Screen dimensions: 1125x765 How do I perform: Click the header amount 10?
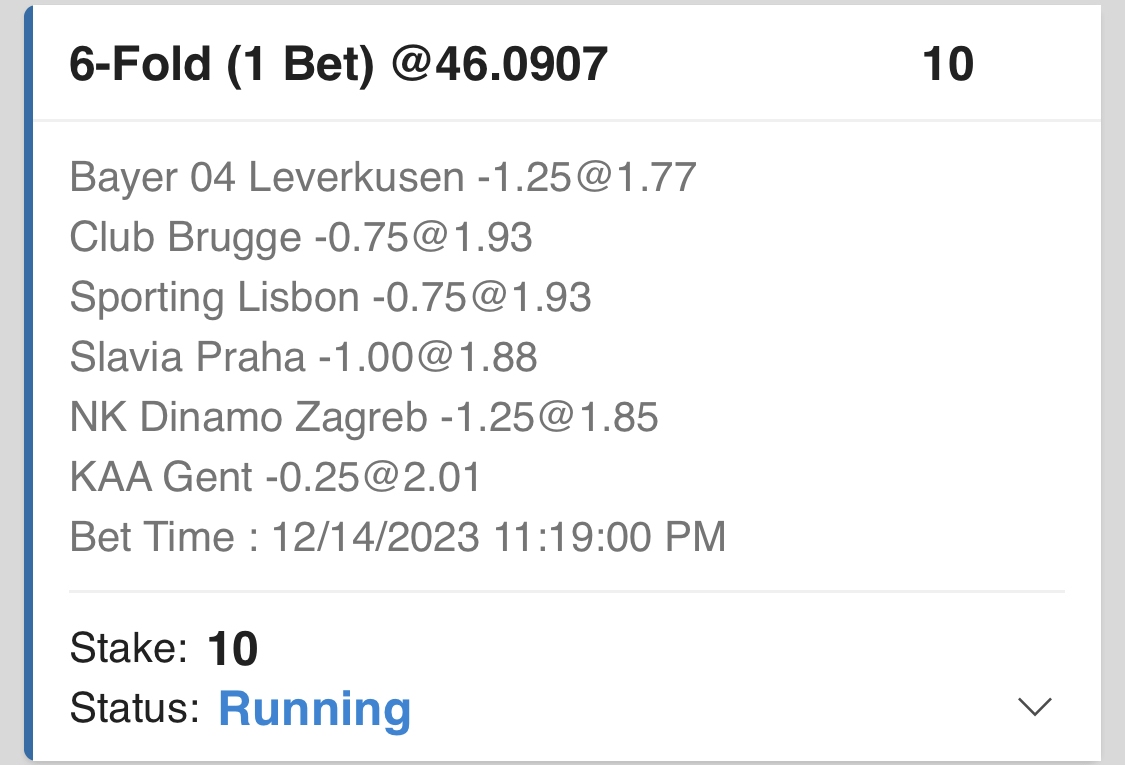(x=947, y=65)
